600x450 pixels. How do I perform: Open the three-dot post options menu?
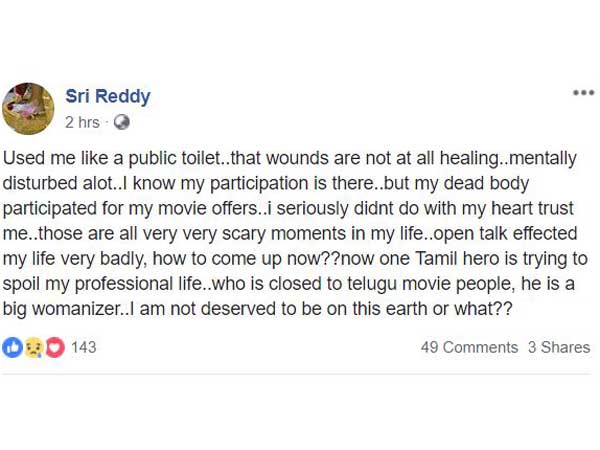click(583, 93)
